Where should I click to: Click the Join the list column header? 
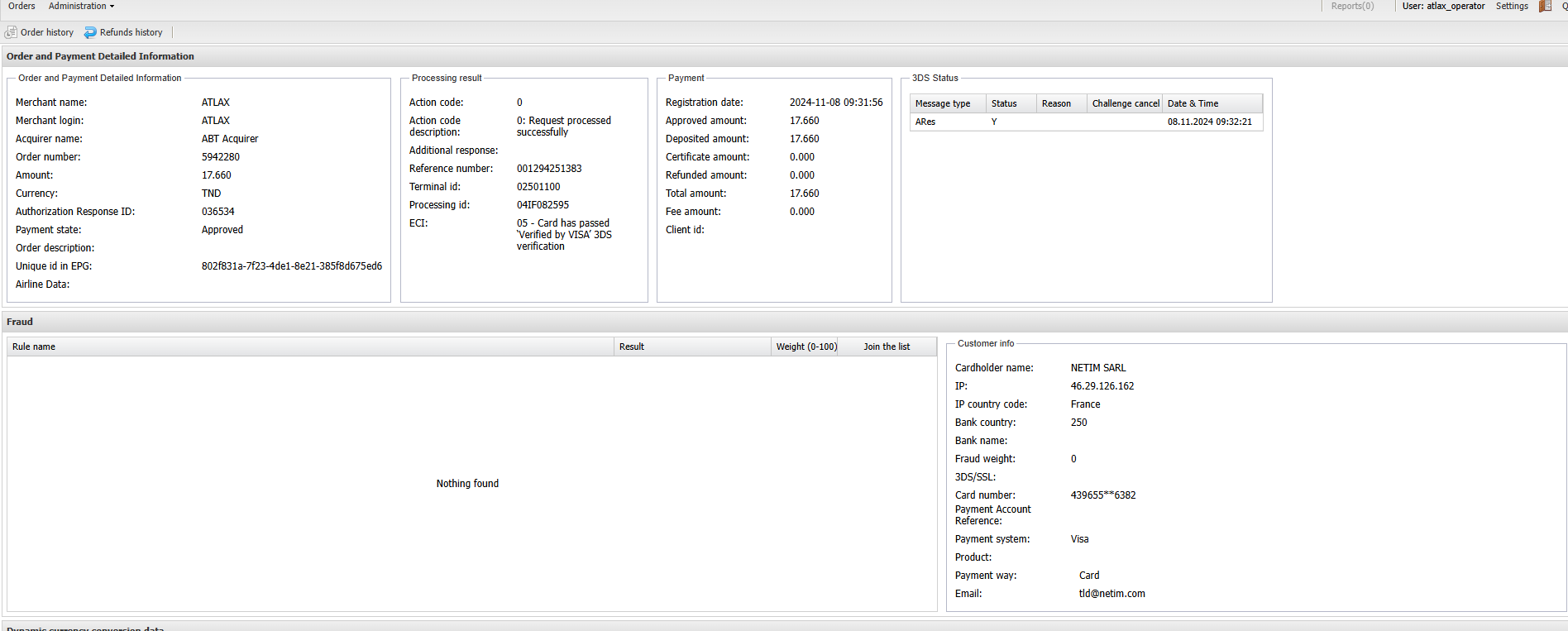[x=886, y=347]
